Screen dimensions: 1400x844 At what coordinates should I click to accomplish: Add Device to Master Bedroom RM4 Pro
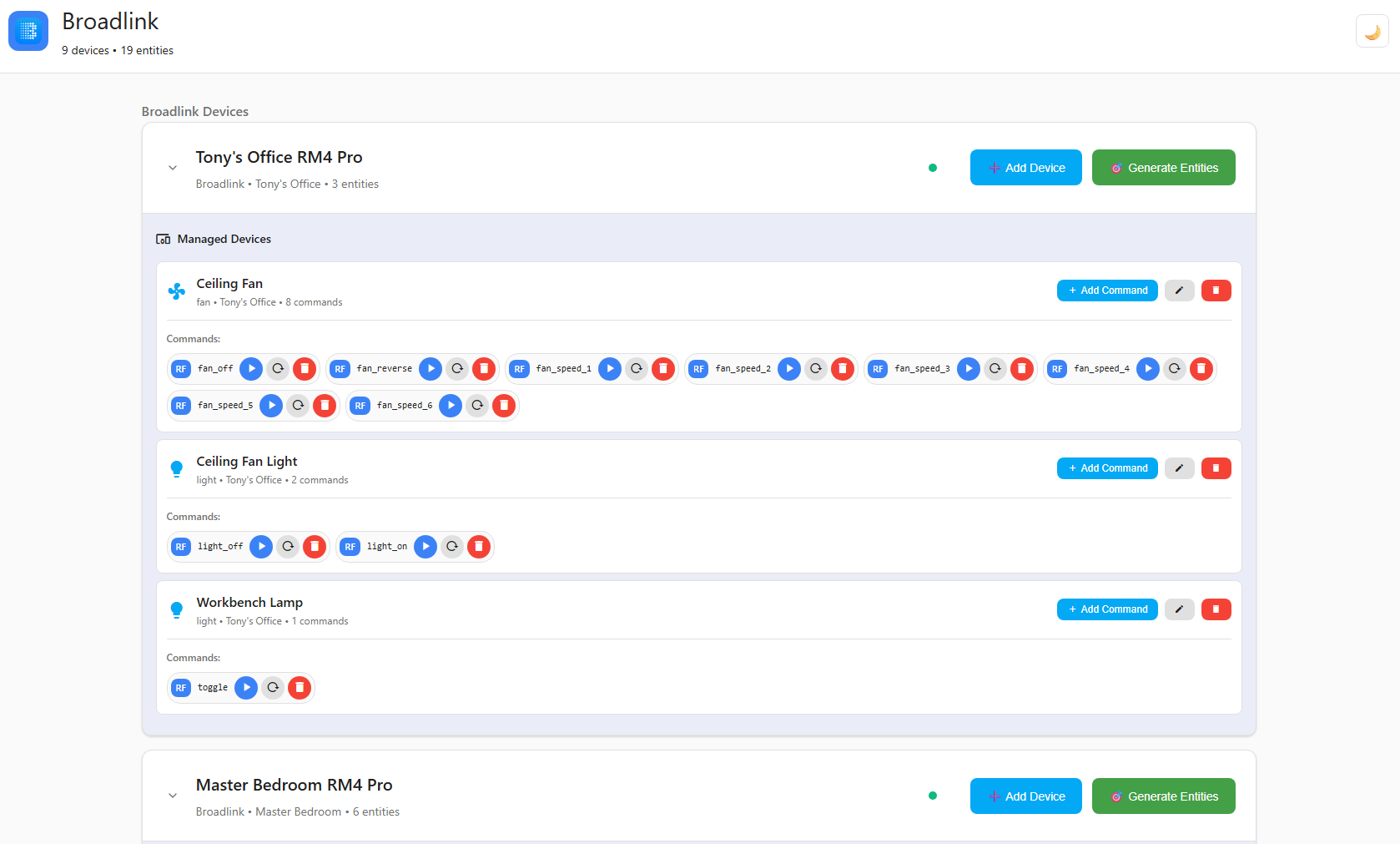coord(1025,796)
